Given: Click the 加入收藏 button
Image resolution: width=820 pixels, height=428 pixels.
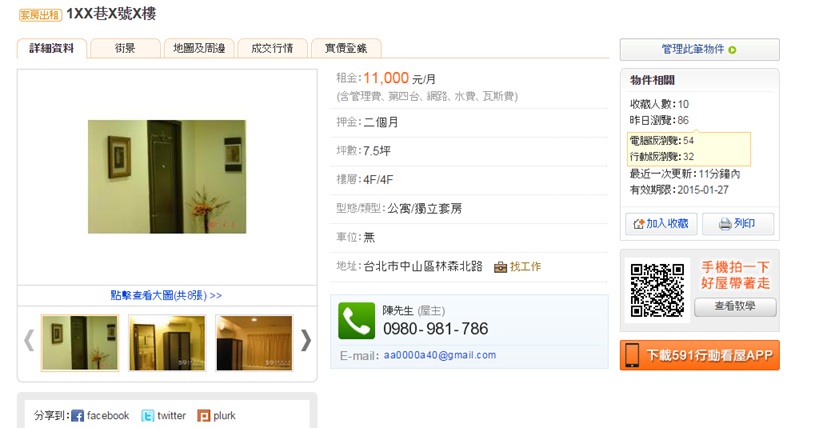Looking at the screenshot, I should point(661,224).
